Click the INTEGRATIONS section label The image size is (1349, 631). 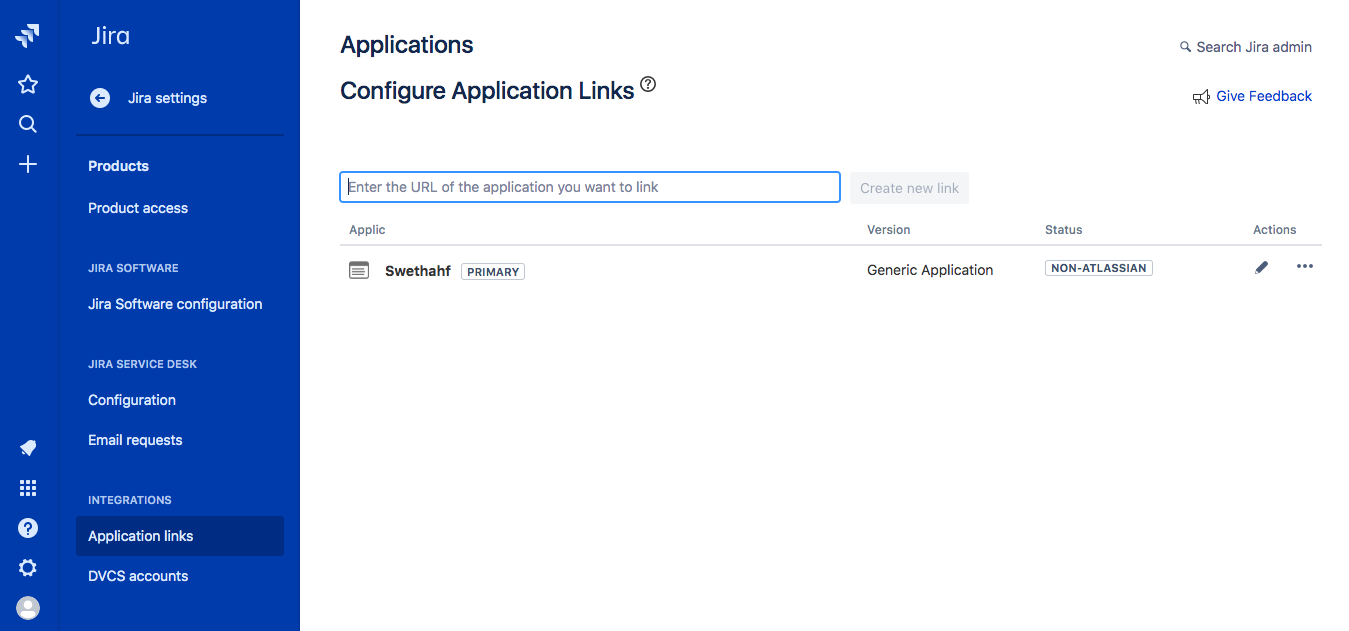130,500
